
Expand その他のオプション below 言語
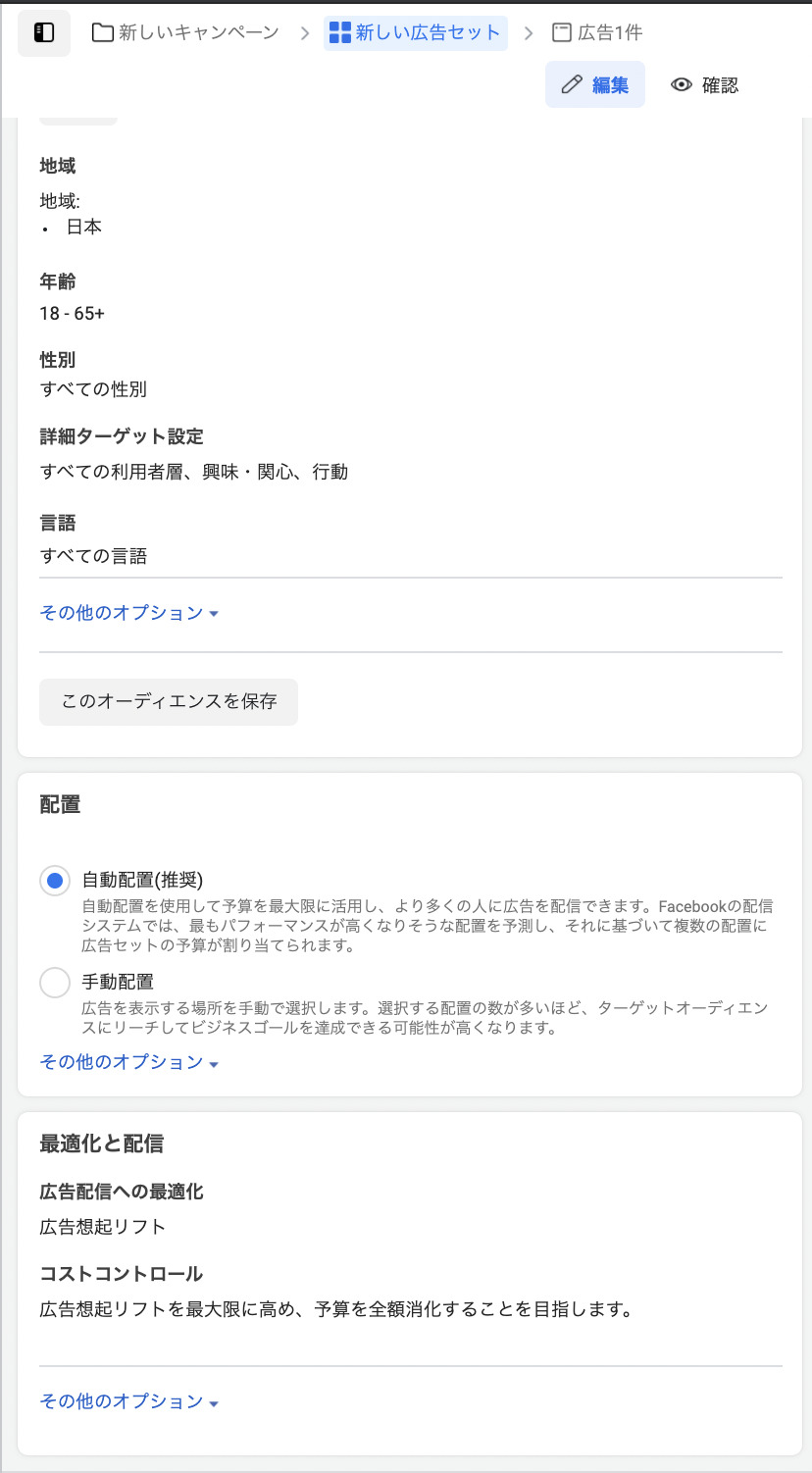(122, 612)
